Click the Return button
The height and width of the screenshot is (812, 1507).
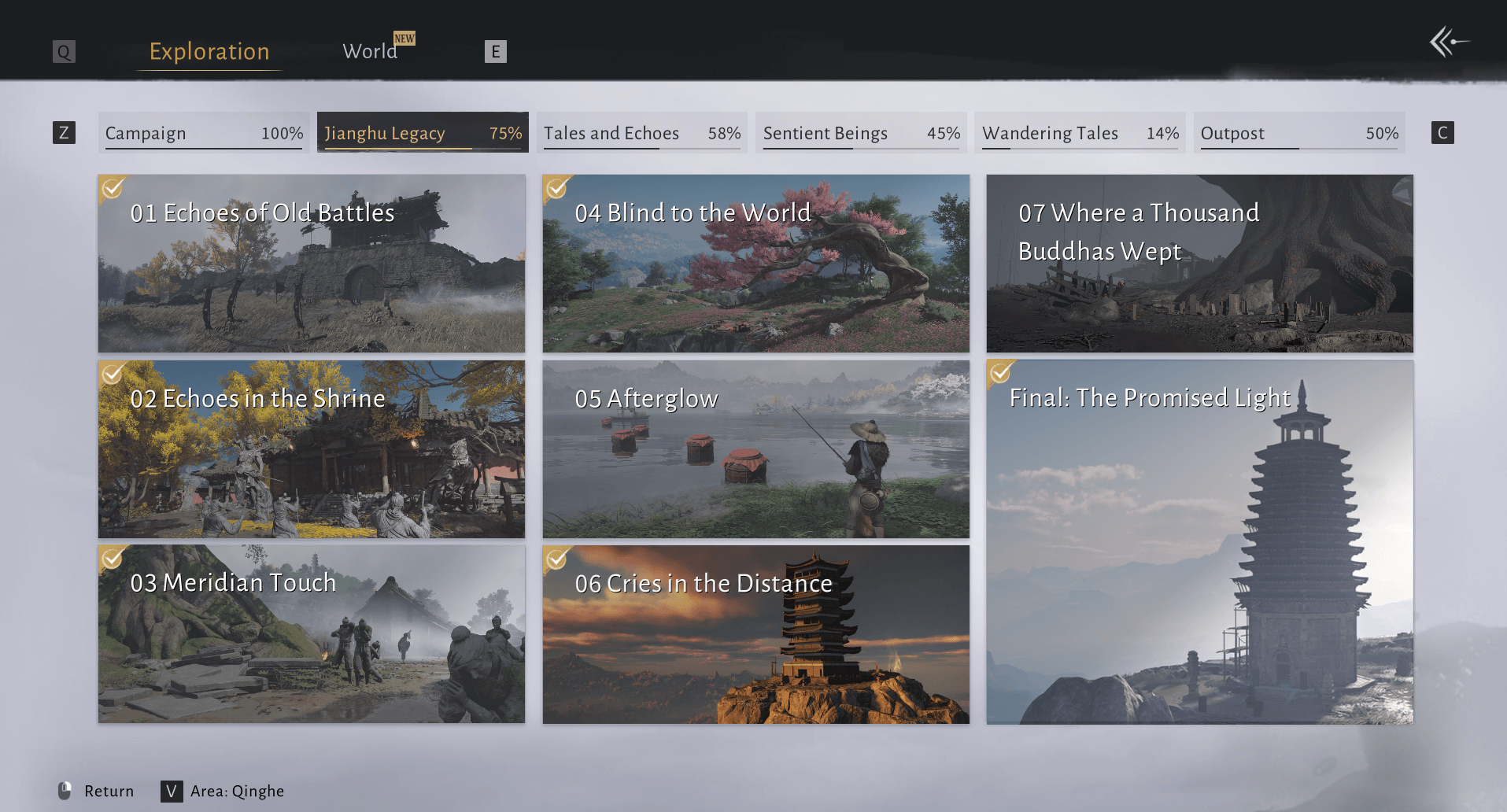[x=109, y=791]
